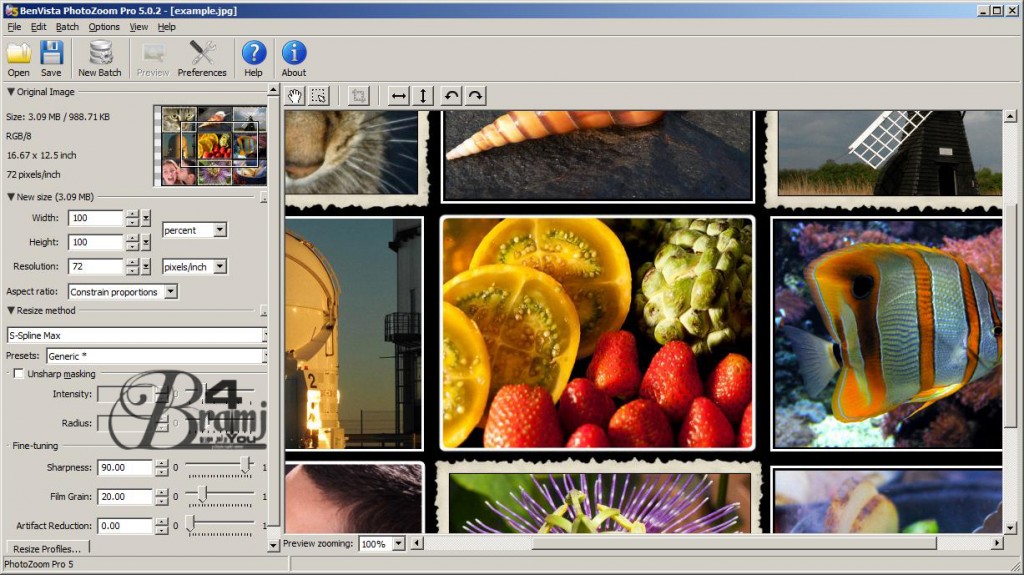Click the Film Grain spinner arrows
The image size is (1024, 575).
pyautogui.click(x=161, y=497)
